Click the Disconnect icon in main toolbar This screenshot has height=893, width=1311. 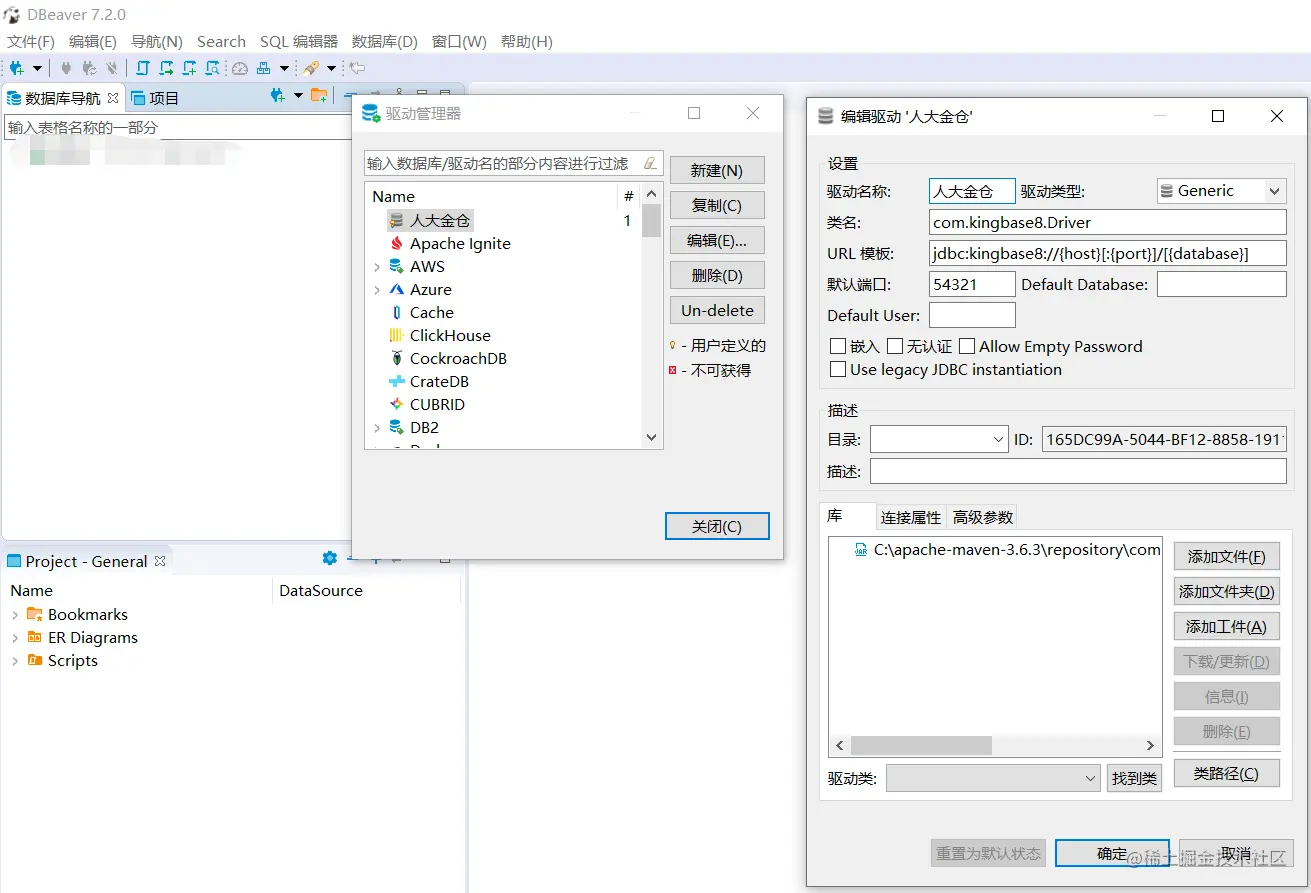(x=111, y=68)
